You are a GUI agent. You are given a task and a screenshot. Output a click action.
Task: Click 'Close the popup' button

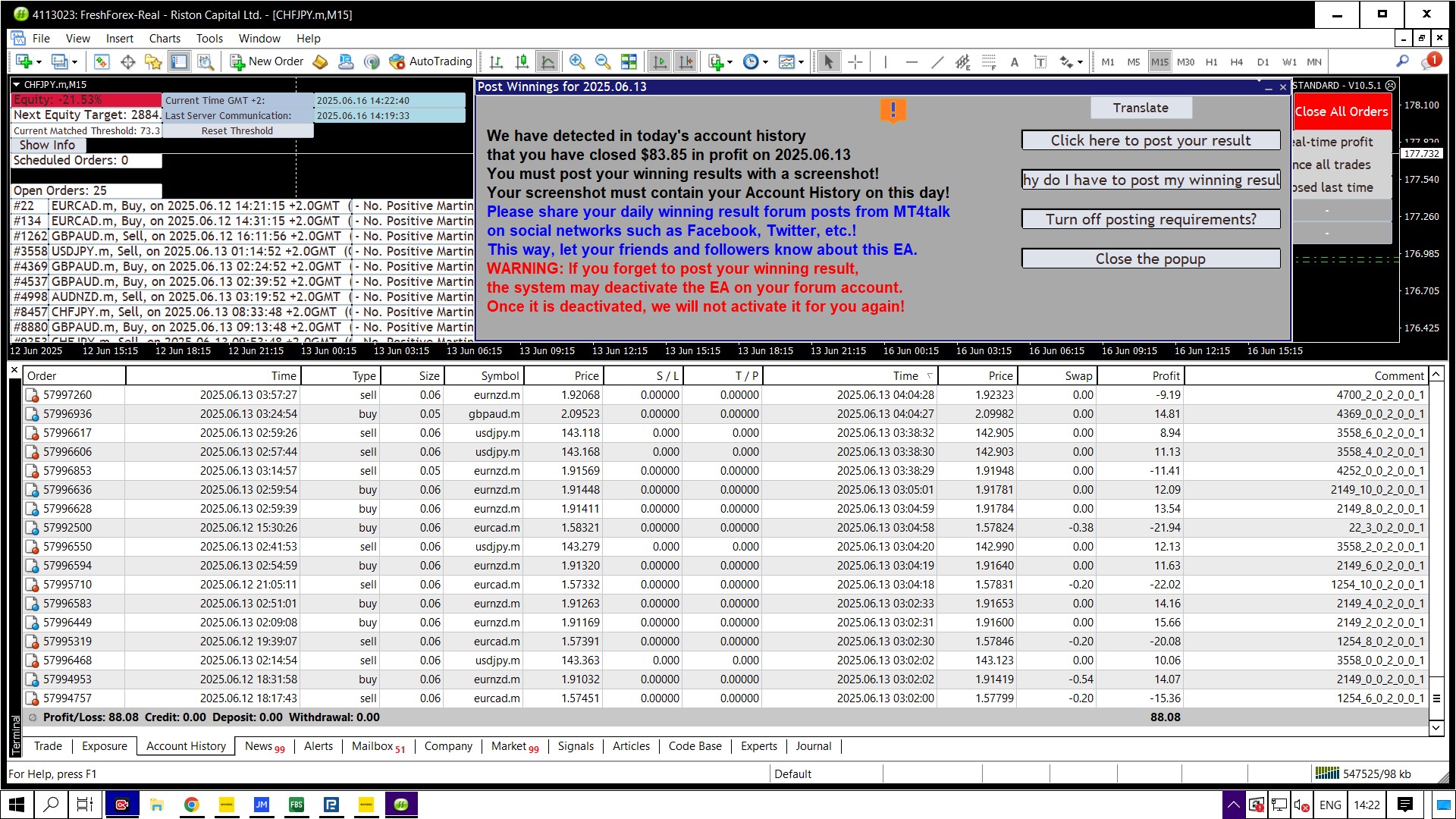click(x=1150, y=259)
